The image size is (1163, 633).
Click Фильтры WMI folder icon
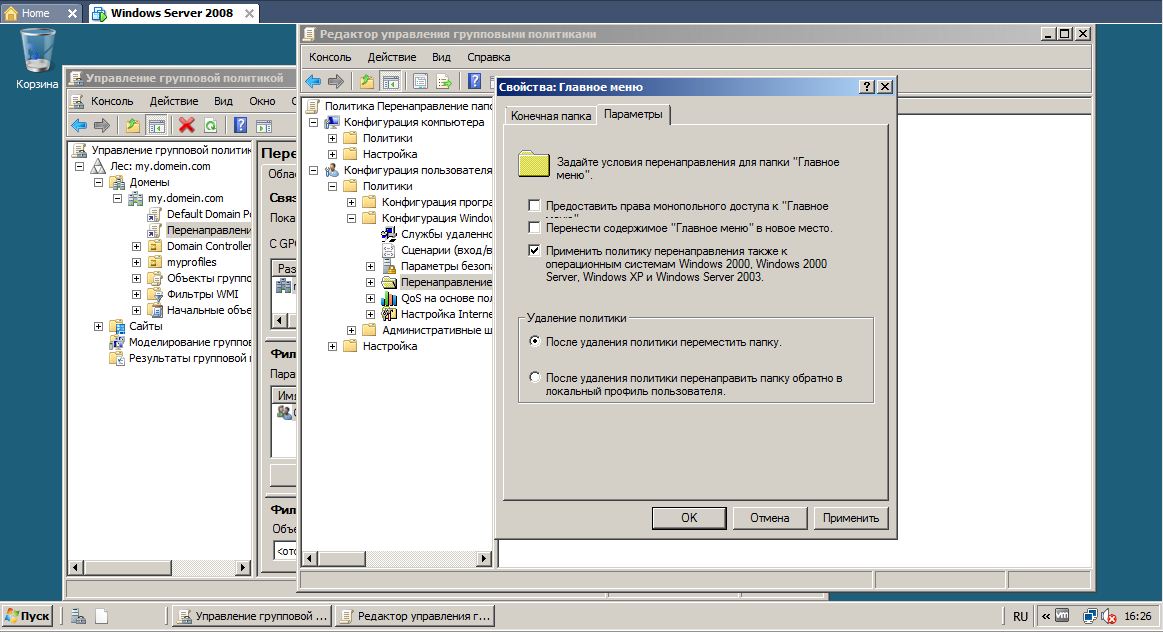[x=154, y=295]
